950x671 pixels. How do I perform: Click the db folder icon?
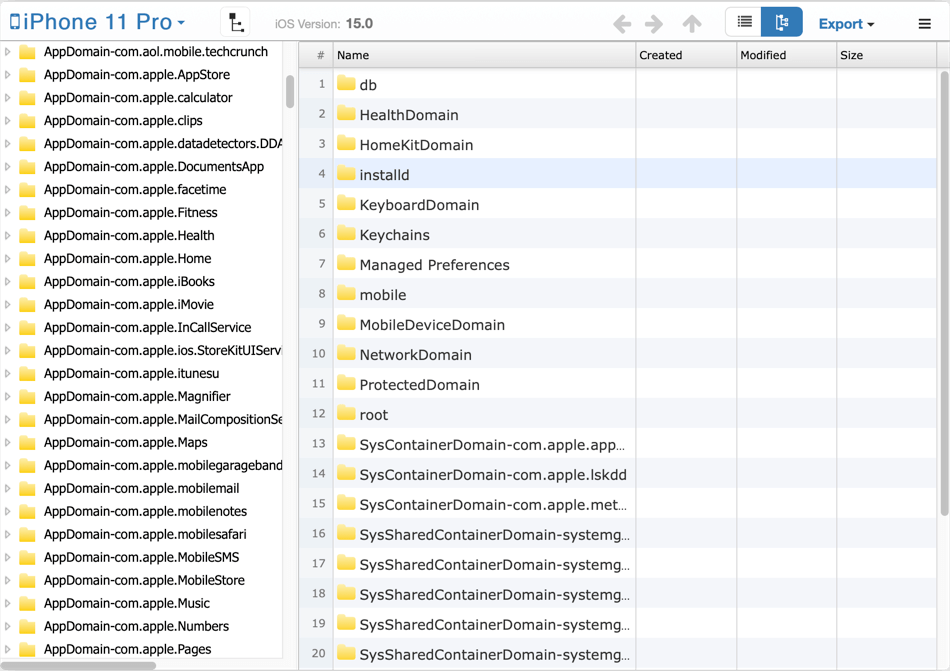(x=346, y=83)
